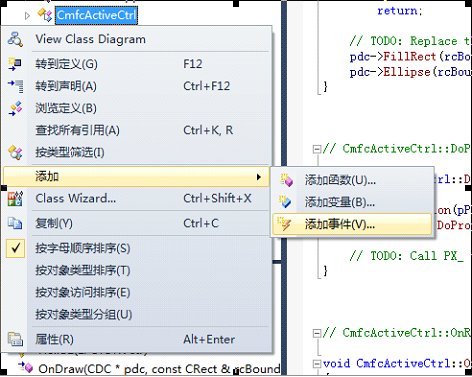Click the class icon beside CmfcActiveCtrl

(x=45, y=15)
